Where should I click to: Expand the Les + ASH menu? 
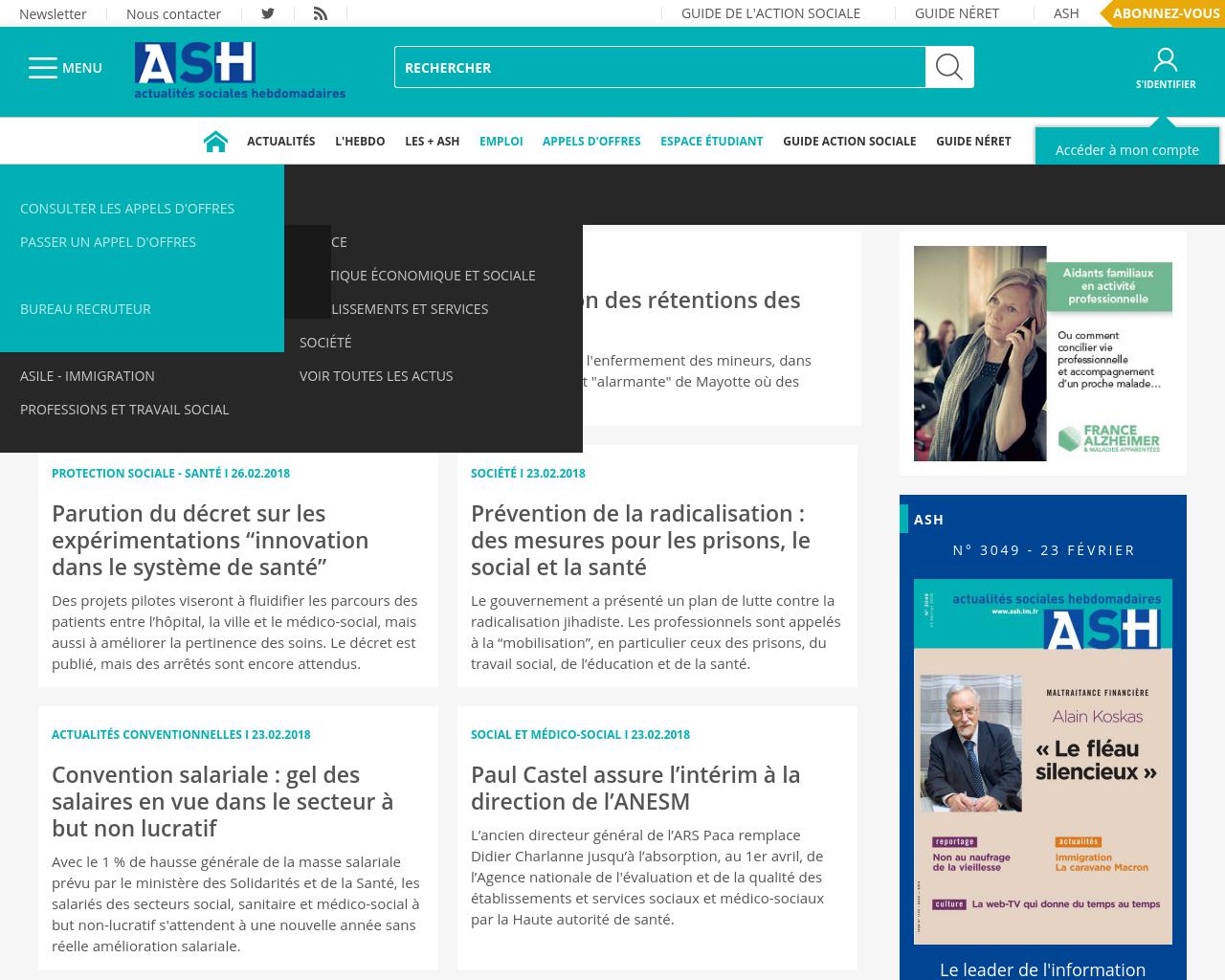tap(432, 142)
